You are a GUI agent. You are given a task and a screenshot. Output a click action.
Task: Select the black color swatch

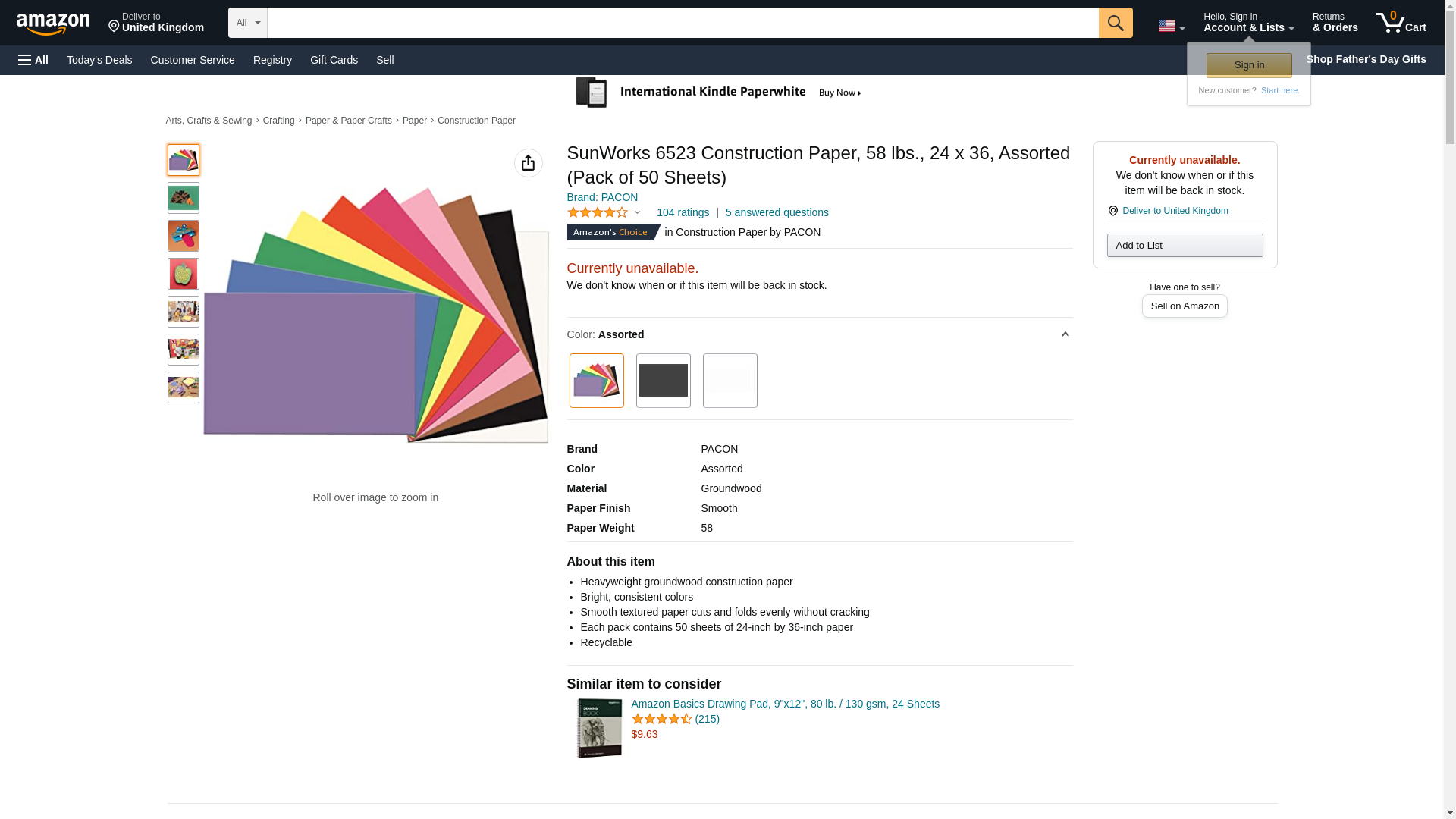click(x=663, y=381)
